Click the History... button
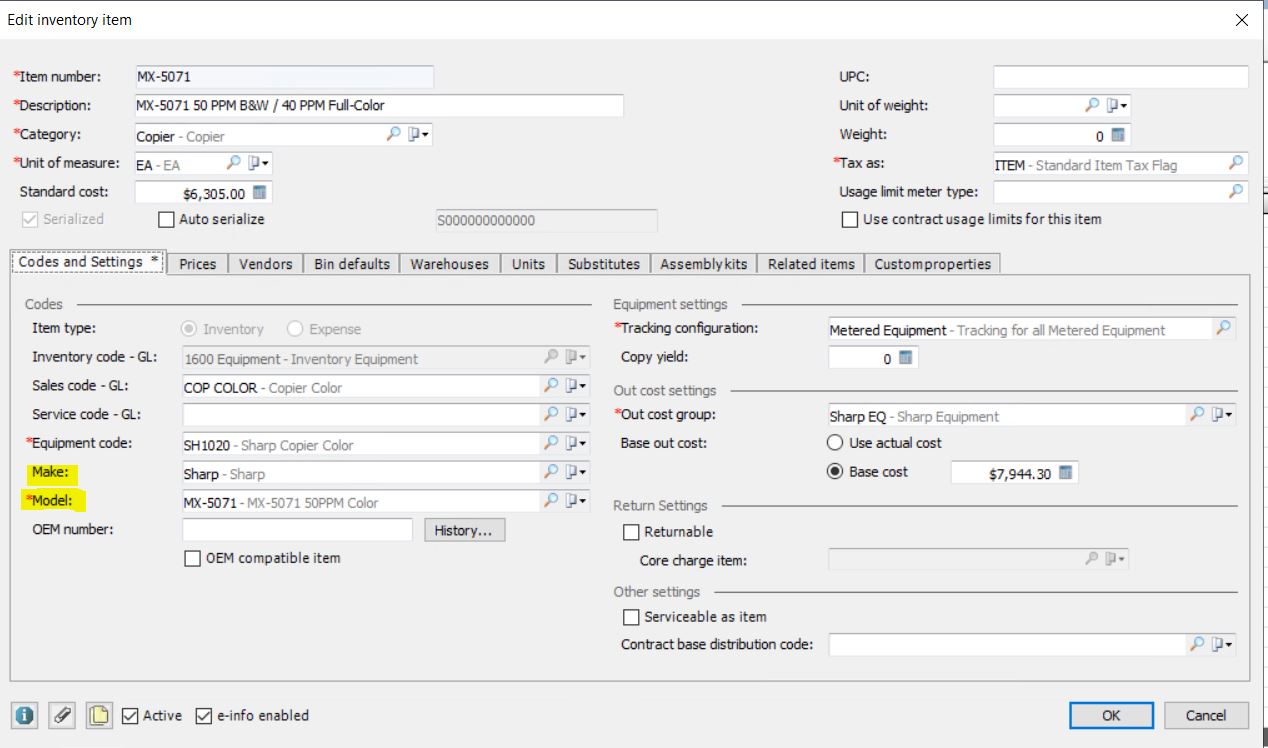The height and width of the screenshot is (748, 1268). (x=465, y=530)
